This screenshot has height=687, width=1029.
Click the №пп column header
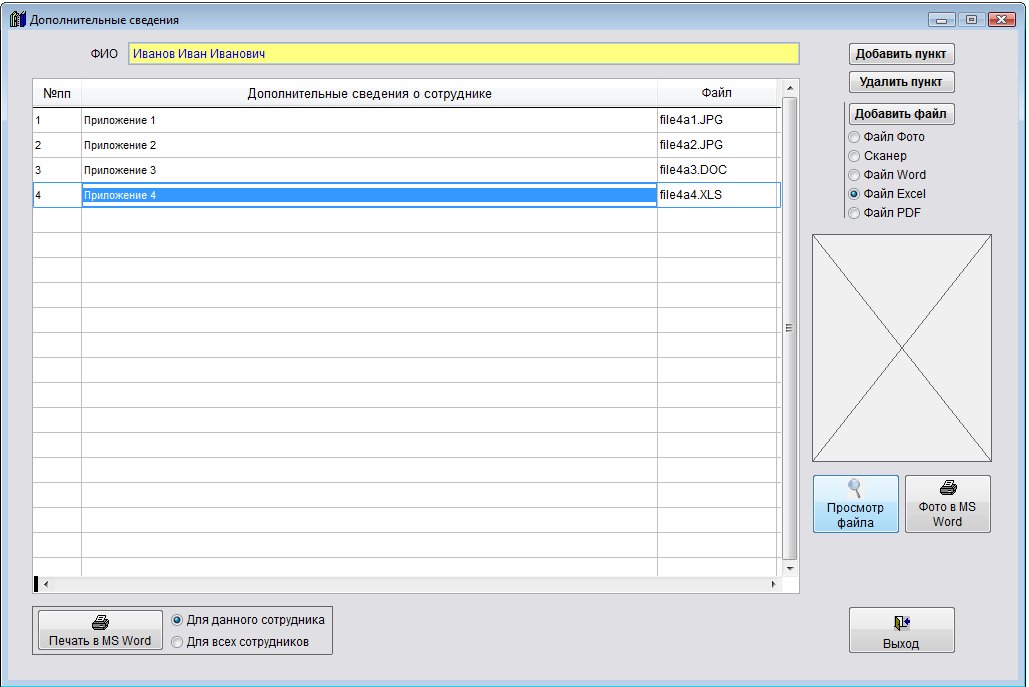pyautogui.click(x=57, y=94)
